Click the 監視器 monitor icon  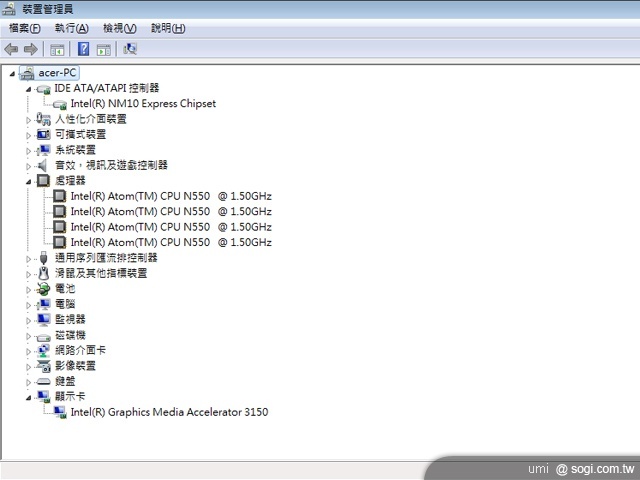tap(44, 320)
